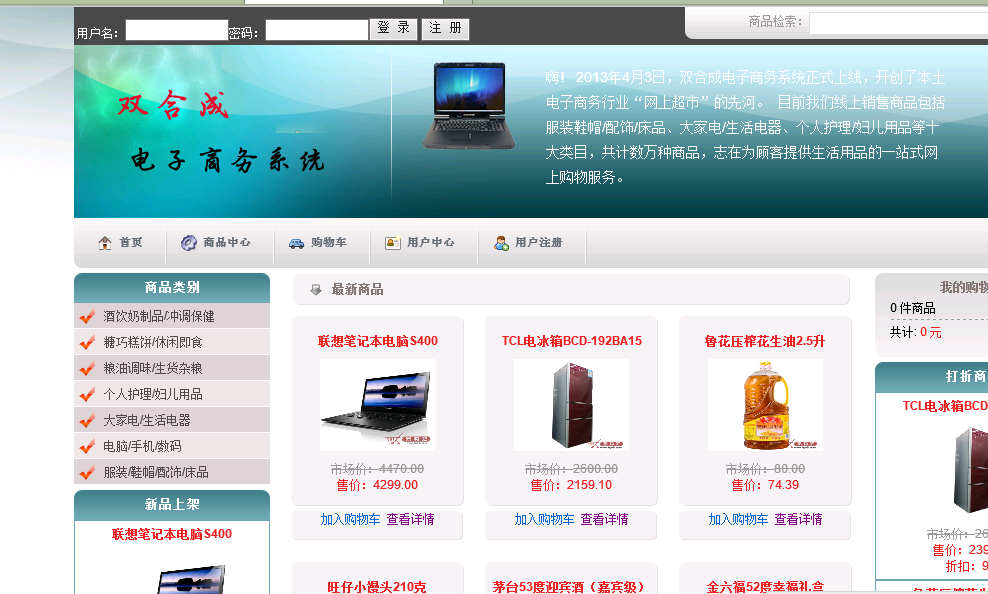Click checkmark icon beside 电脑/手机/数码

click(88, 446)
